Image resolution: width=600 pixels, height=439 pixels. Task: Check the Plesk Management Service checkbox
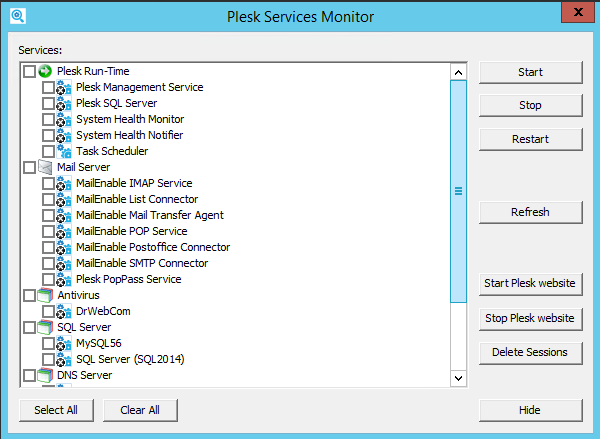point(48,87)
